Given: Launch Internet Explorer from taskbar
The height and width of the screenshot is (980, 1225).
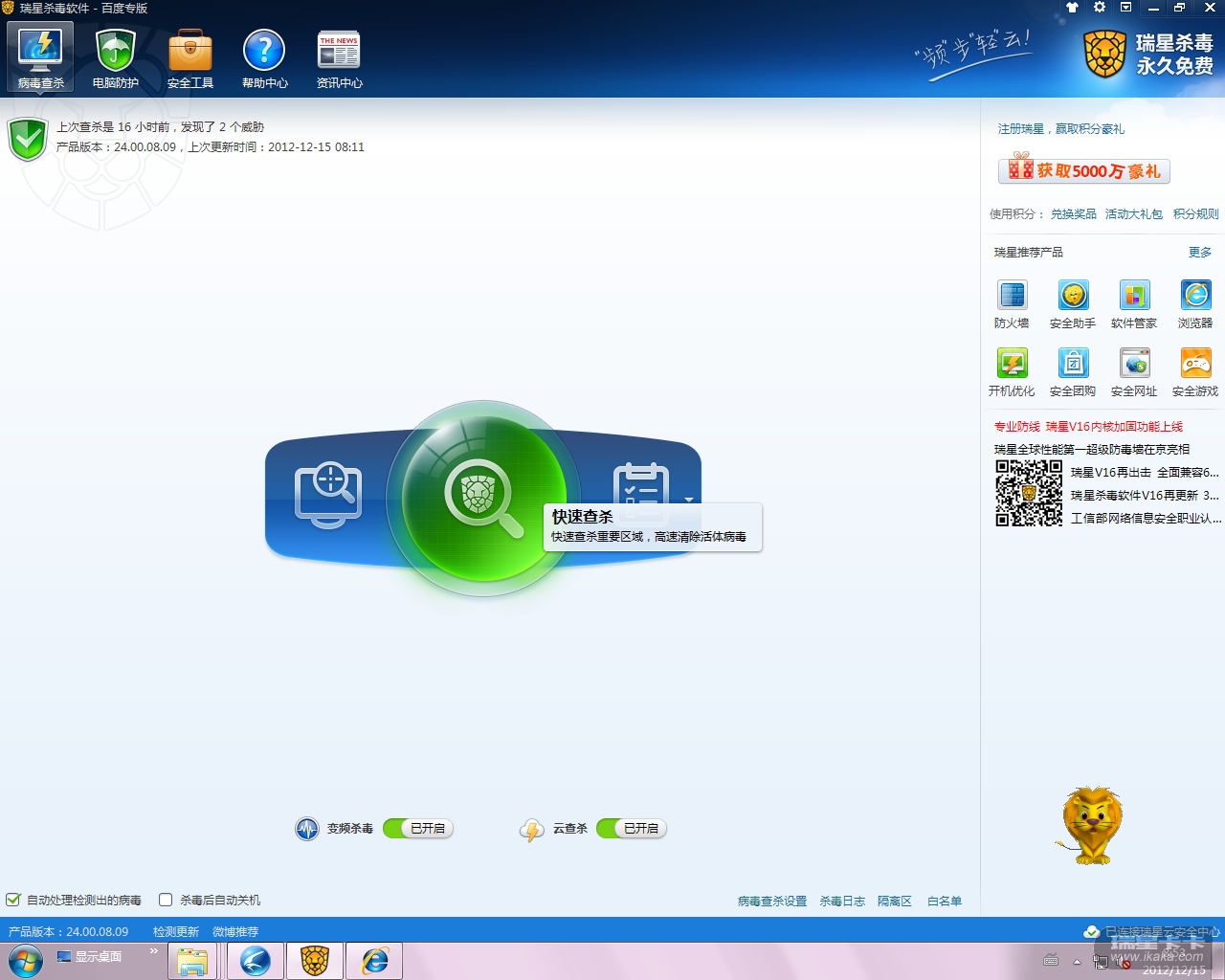Looking at the screenshot, I should pos(374,961).
